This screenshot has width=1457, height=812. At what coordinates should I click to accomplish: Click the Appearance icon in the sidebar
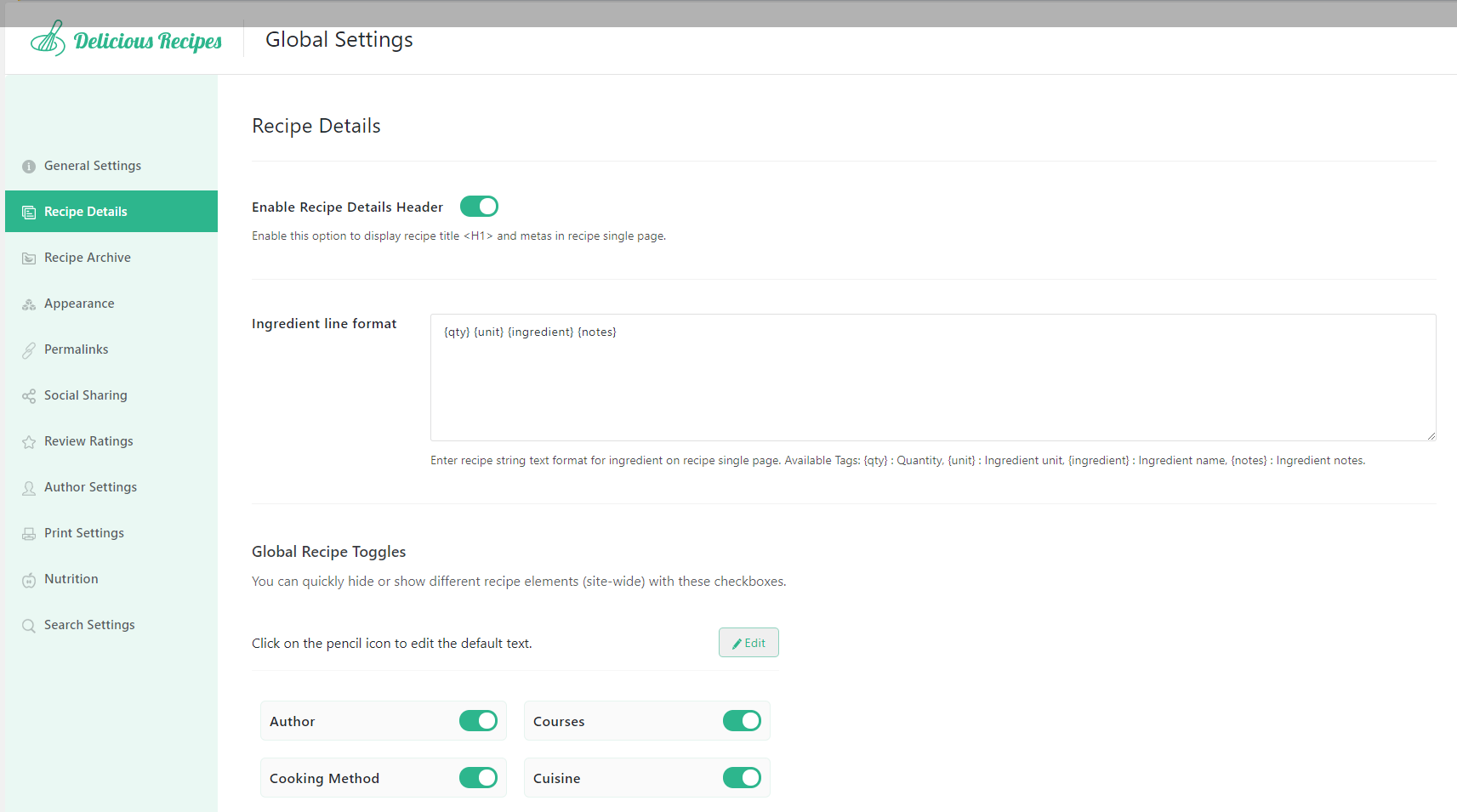point(29,304)
